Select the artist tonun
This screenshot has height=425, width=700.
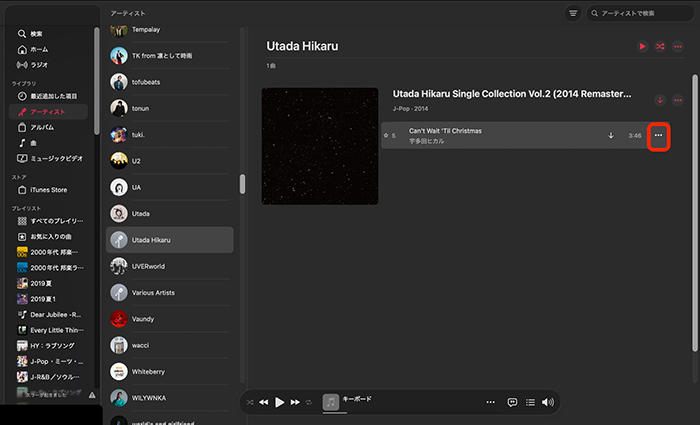tap(170, 108)
